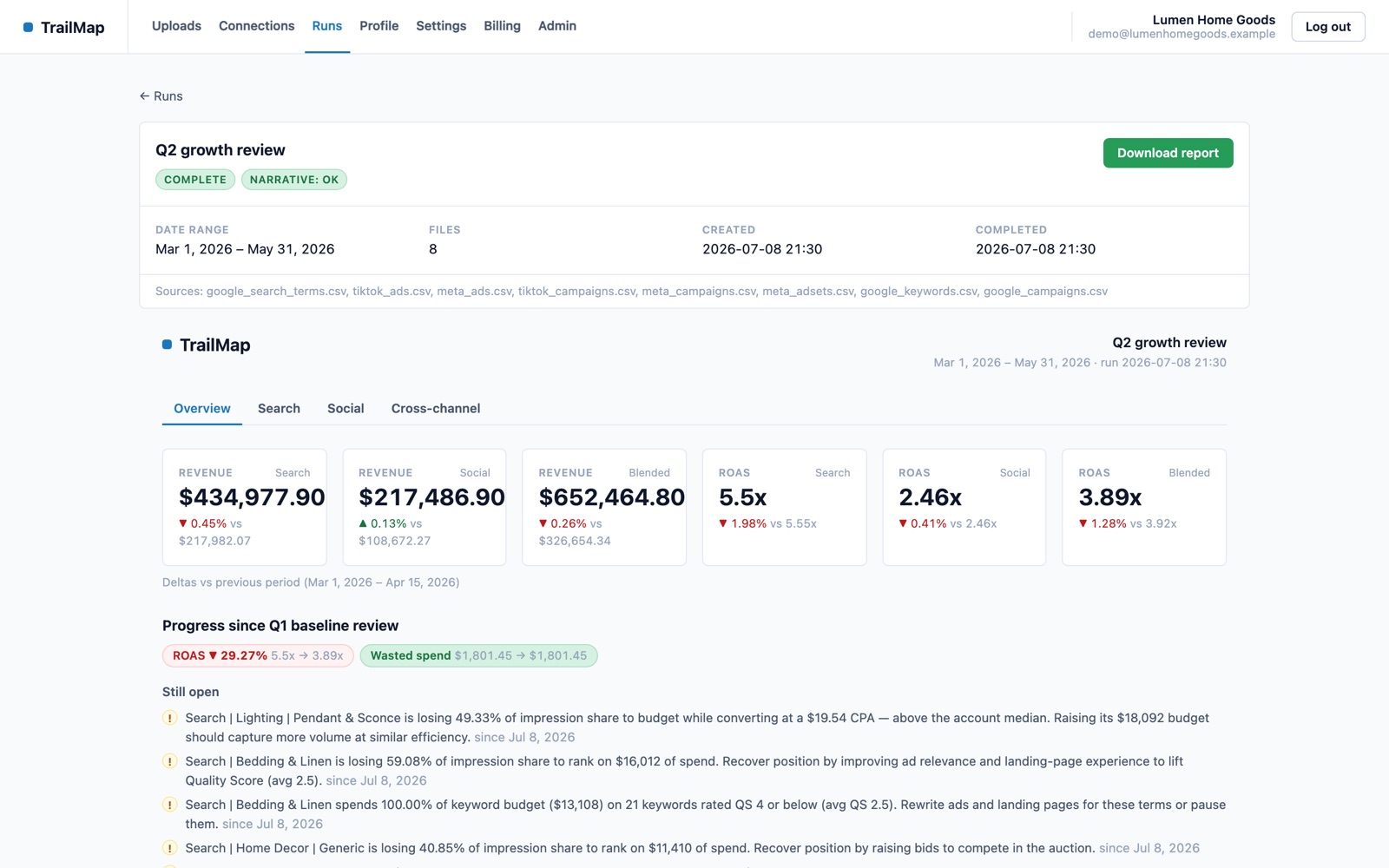The width and height of the screenshot is (1389, 868).
Task: Click the Log out button
Action: (1327, 27)
